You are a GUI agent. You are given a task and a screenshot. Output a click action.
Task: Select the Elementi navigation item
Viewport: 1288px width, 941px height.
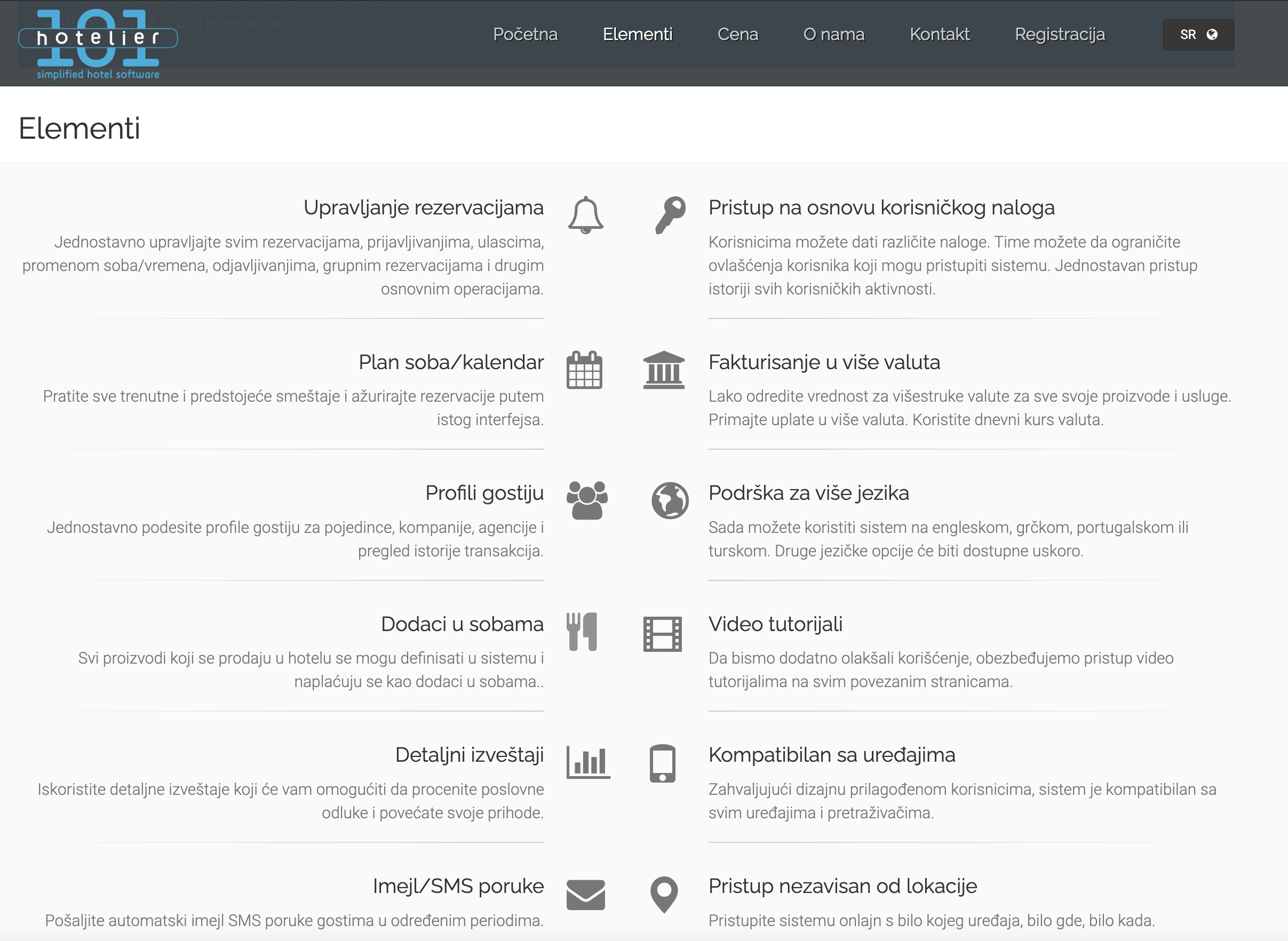[638, 34]
